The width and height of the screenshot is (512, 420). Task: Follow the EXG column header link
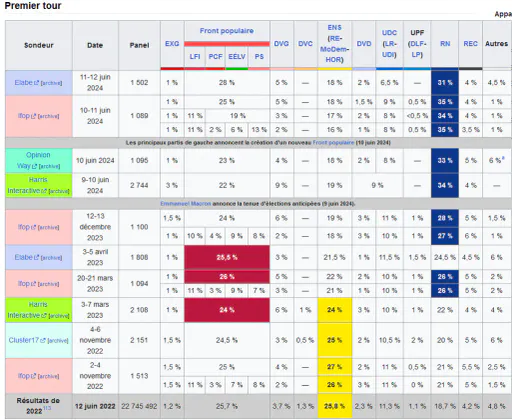point(172,44)
